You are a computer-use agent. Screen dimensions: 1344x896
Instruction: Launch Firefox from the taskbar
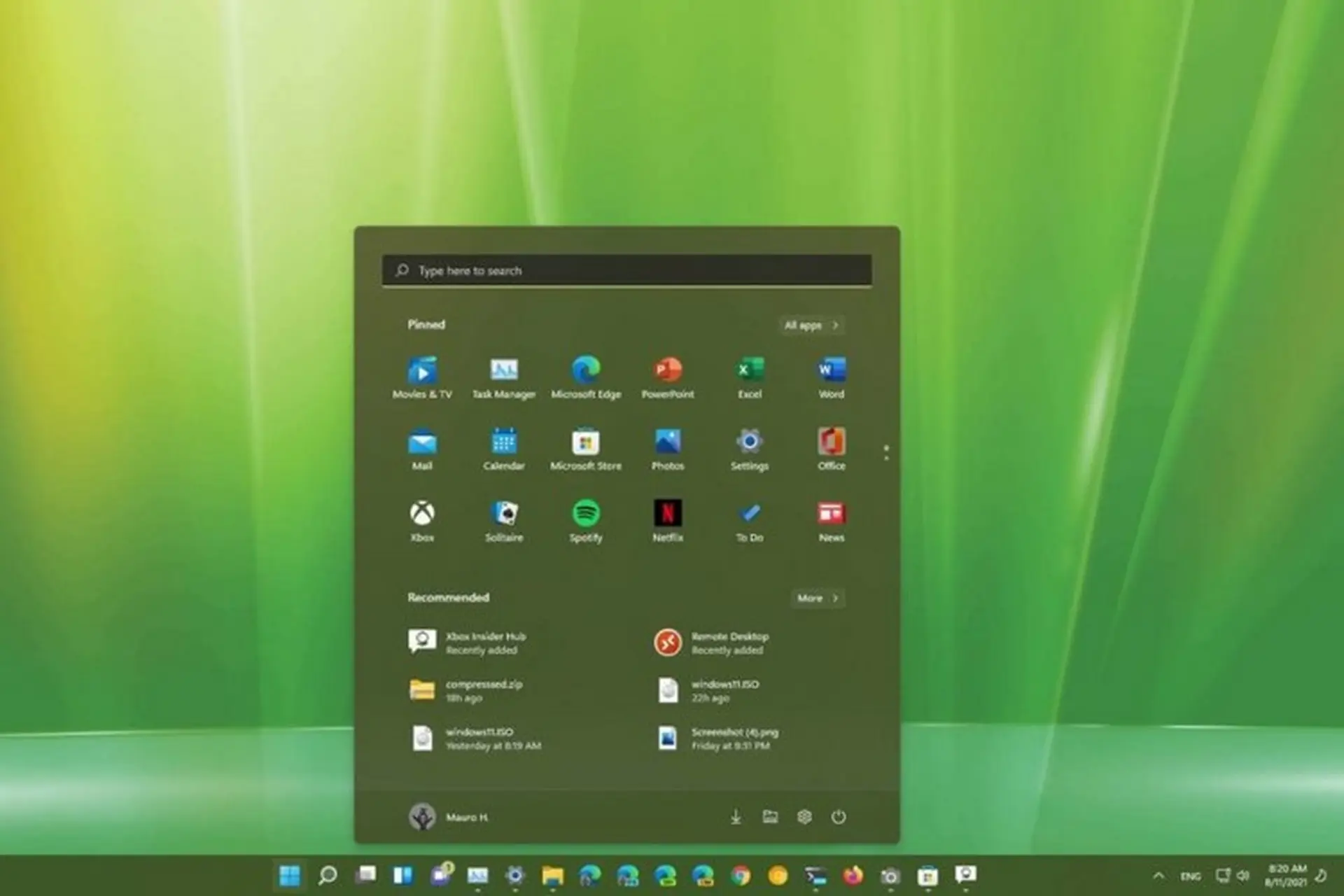point(853,875)
